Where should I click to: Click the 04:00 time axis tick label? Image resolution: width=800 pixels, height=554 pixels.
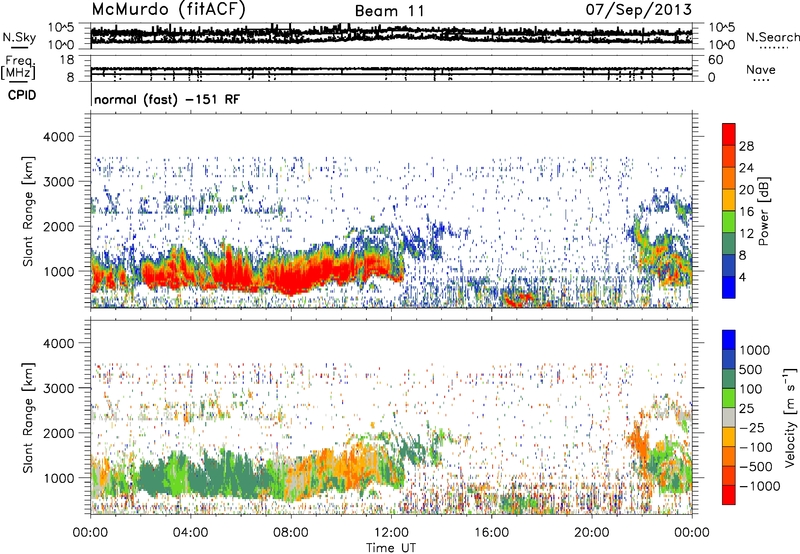click(190, 533)
